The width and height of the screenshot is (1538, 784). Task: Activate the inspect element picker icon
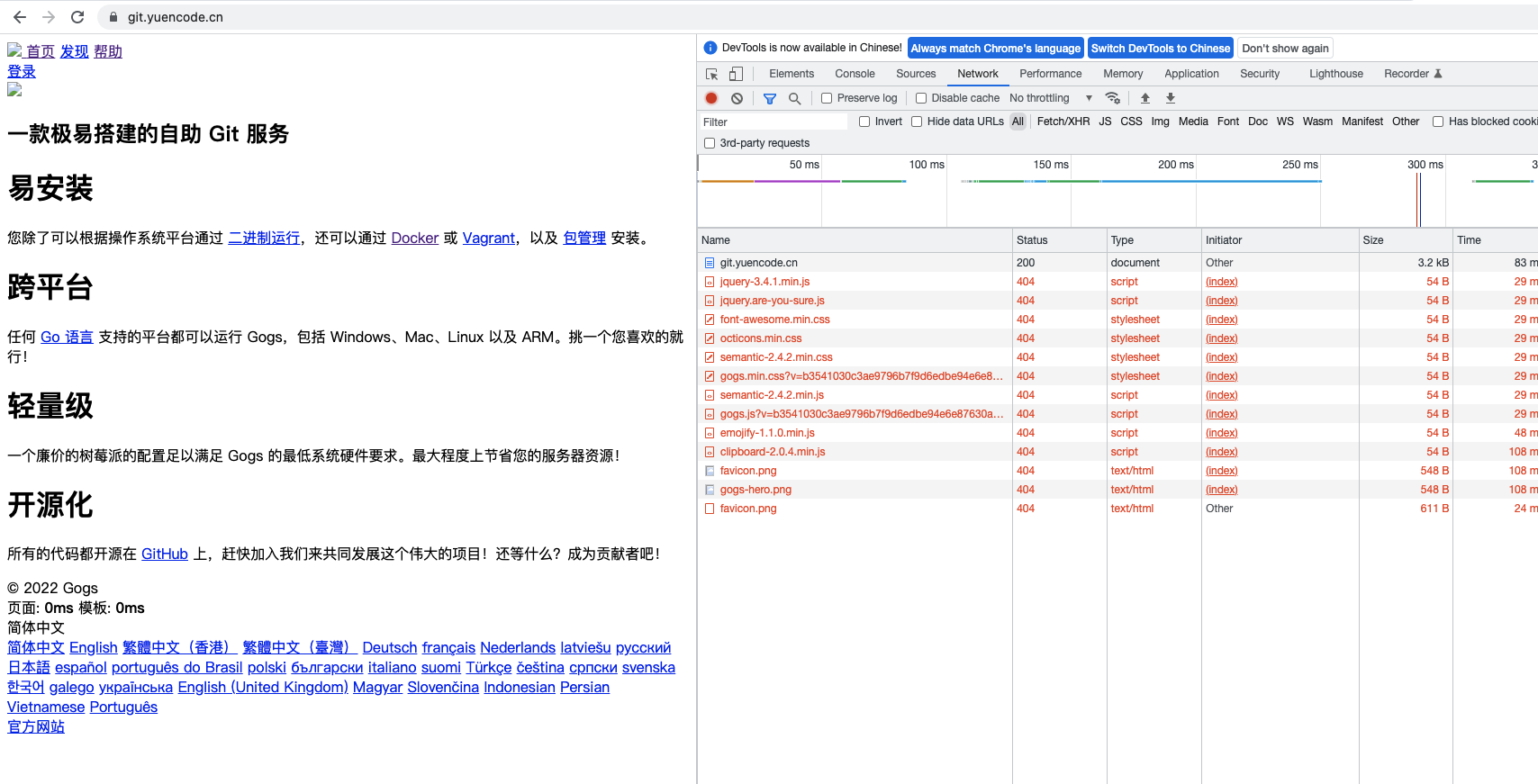click(712, 74)
